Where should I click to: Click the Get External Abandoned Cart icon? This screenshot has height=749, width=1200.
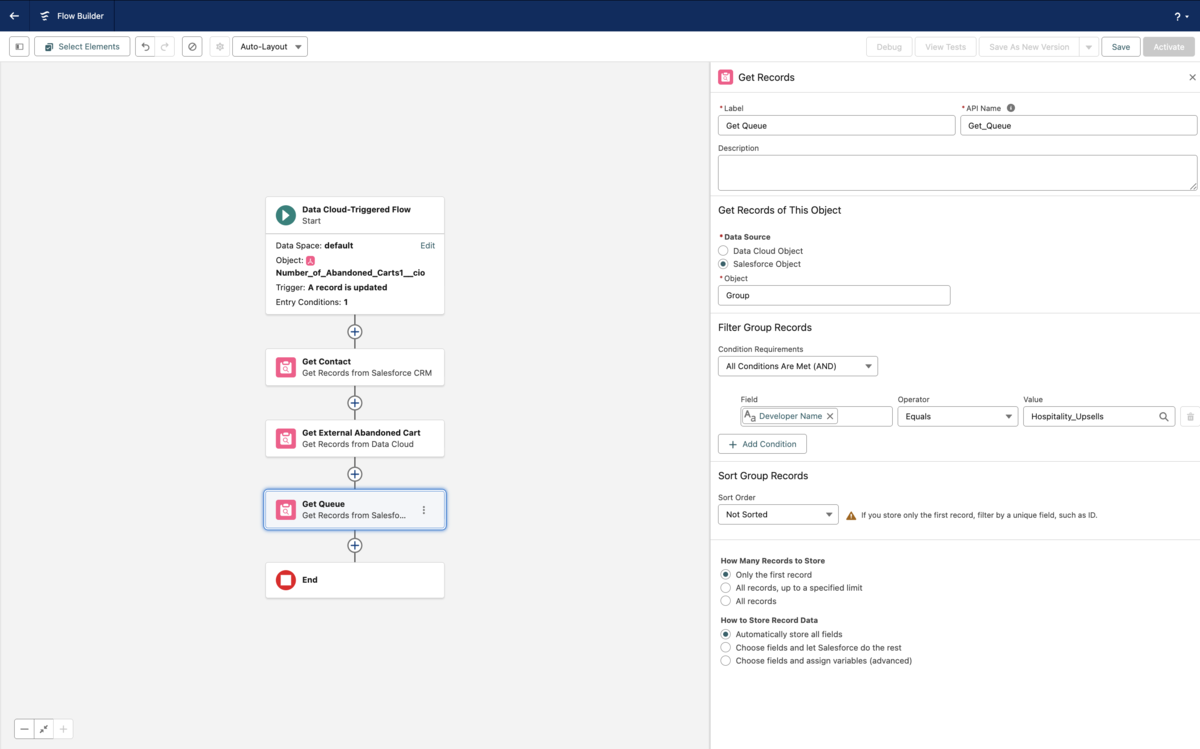click(286, 438)
